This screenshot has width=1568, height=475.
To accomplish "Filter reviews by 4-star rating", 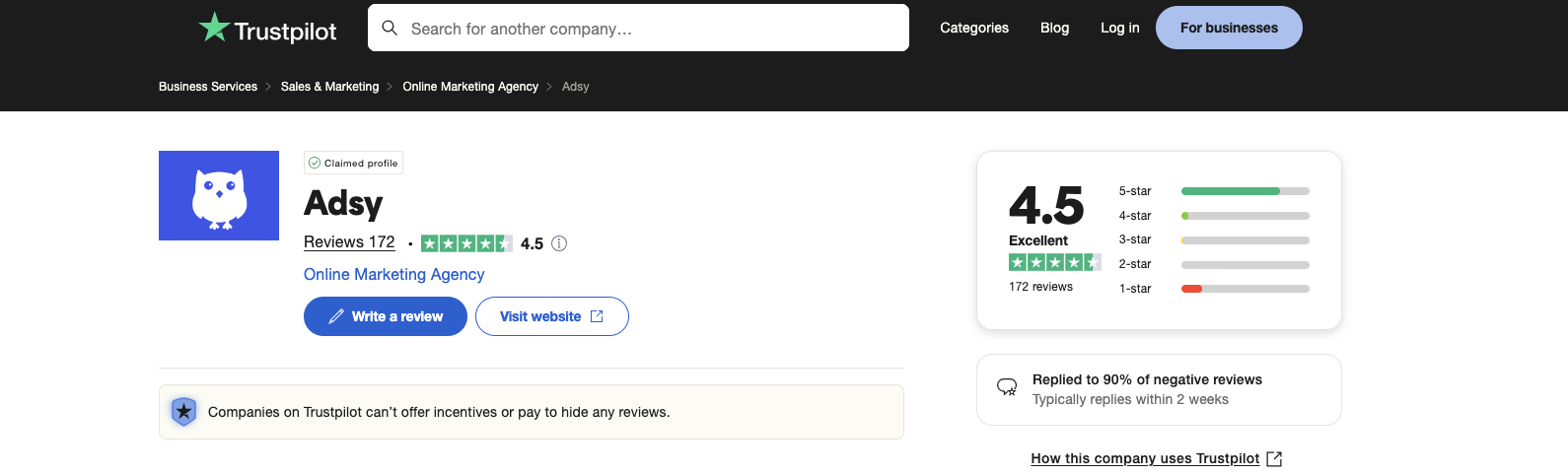I will point(1214,216).
